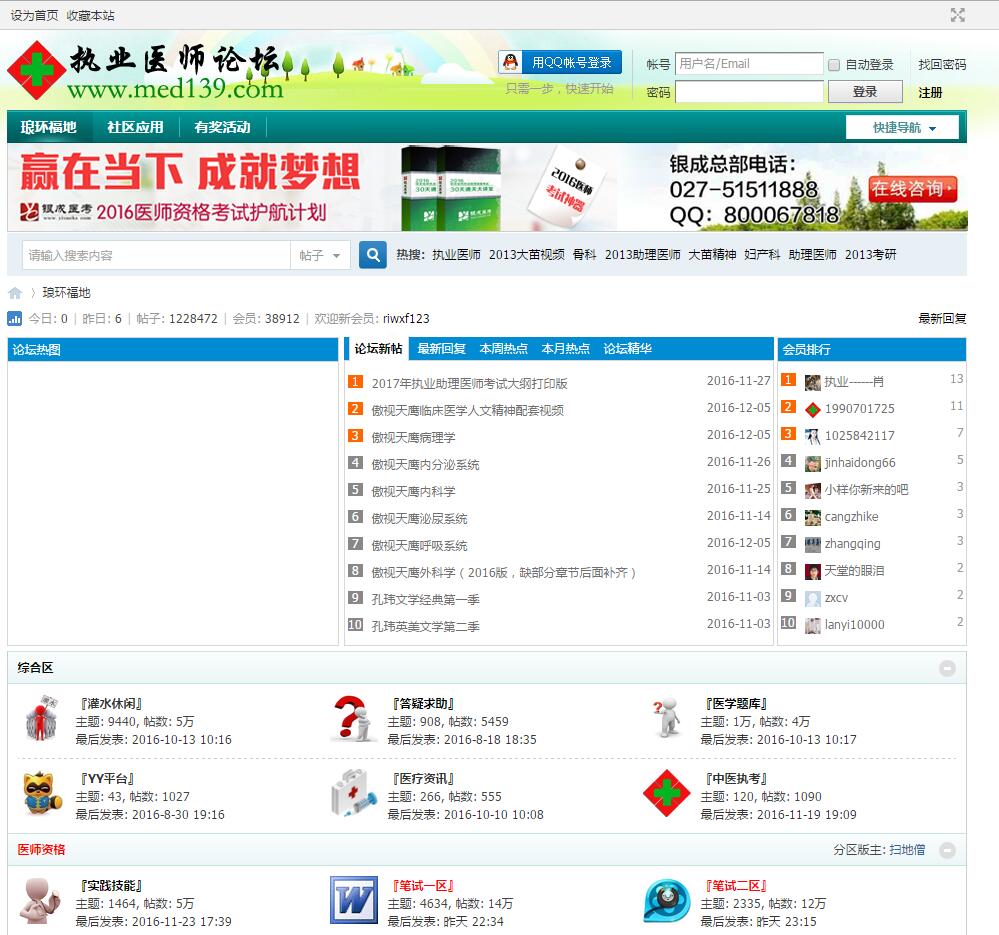Open the 琅环福地 navigation menu
This screenshot has width=999, height=935.
[48, 127]
